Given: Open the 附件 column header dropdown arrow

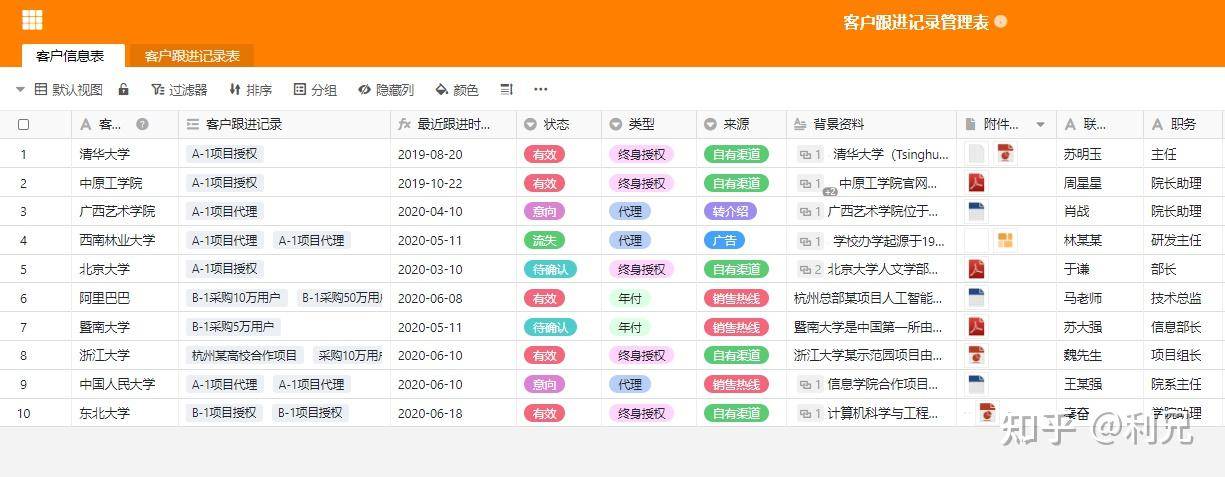Looking at the screenshot, I should click(1040, 125).
